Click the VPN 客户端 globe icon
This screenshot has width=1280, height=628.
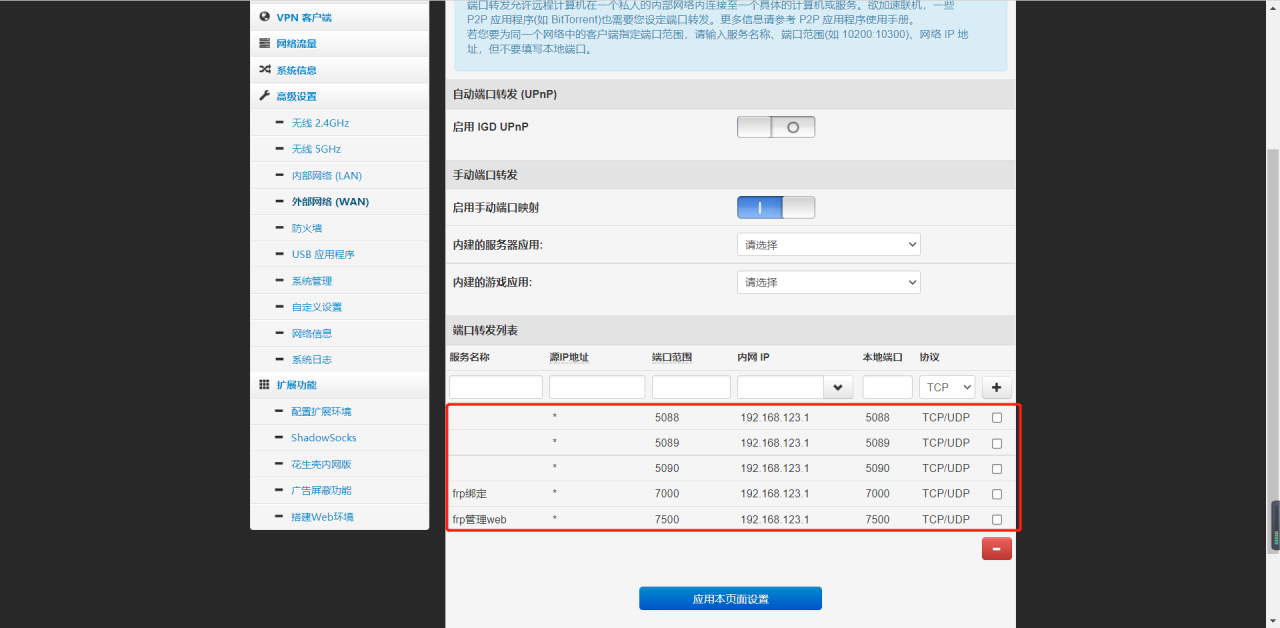(x=264, y=17)
